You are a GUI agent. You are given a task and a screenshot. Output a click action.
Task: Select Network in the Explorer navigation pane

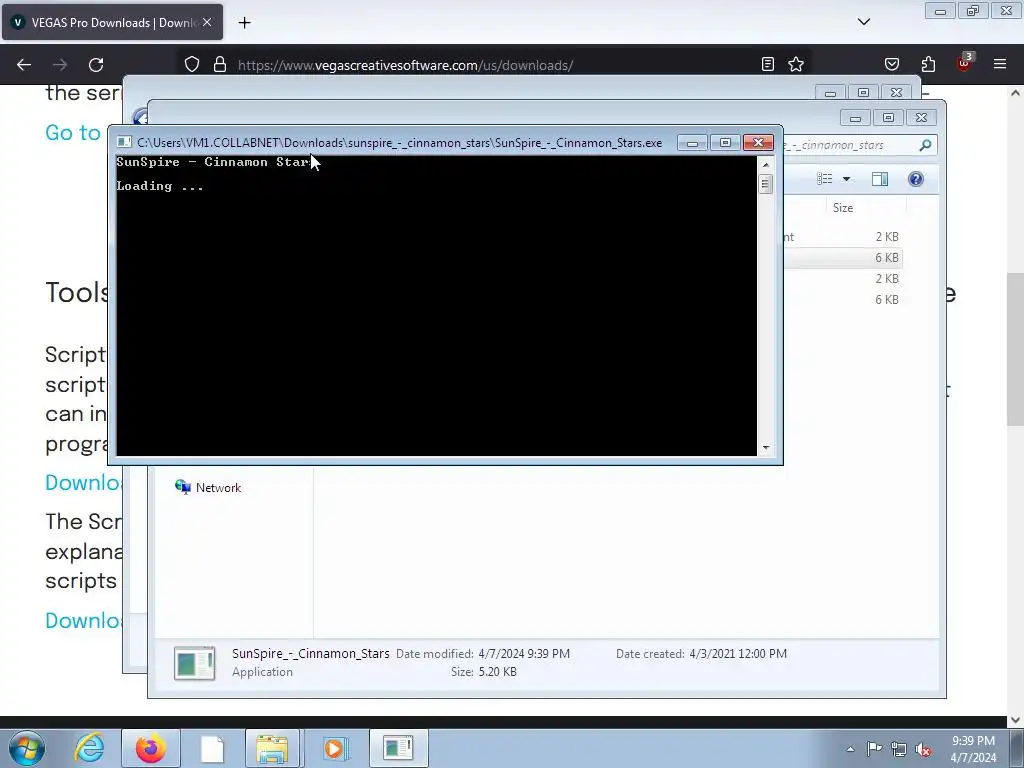click(x=218, y=488)
